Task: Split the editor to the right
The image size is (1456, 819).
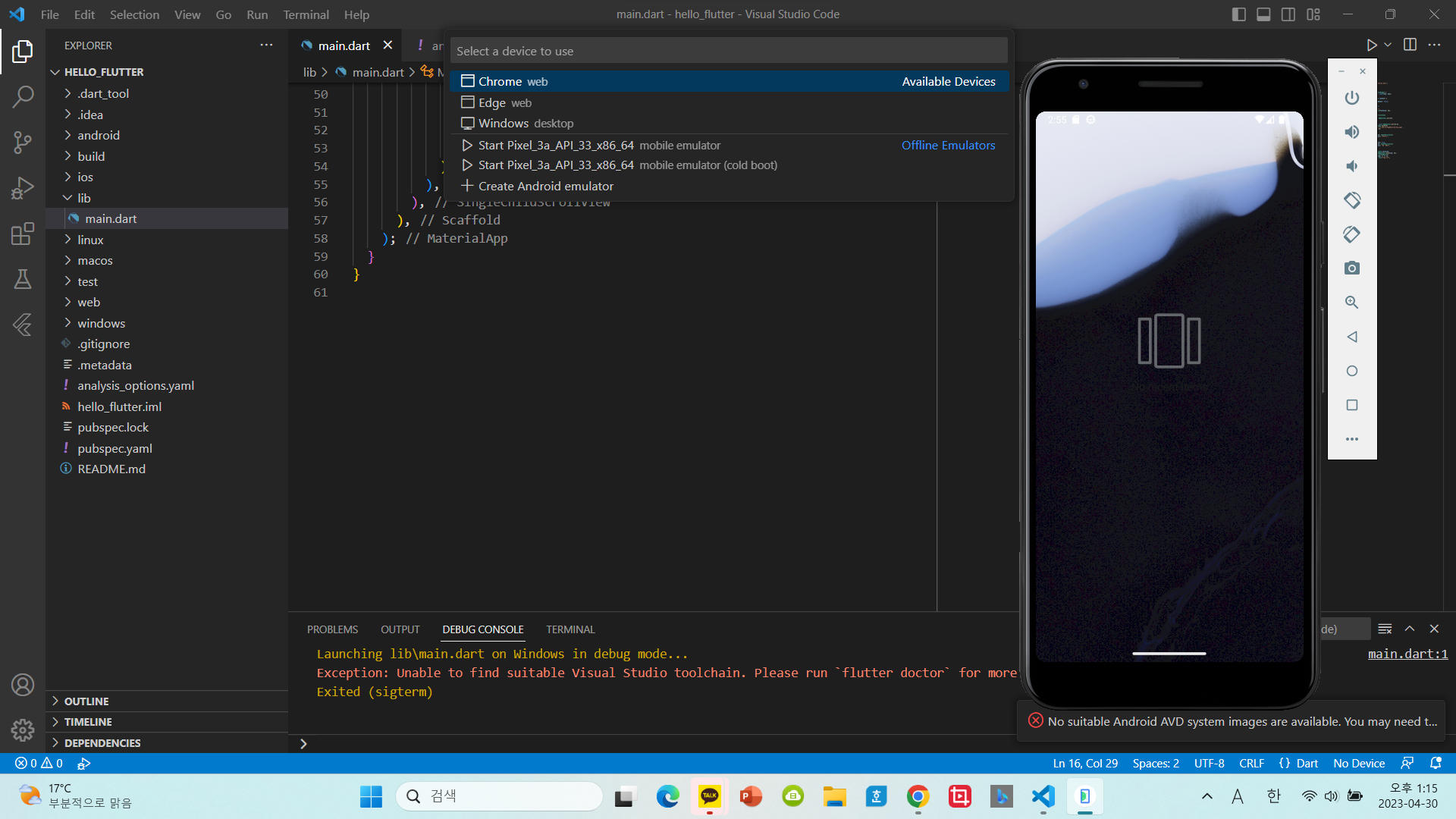Action: (x=1410, y=45)
